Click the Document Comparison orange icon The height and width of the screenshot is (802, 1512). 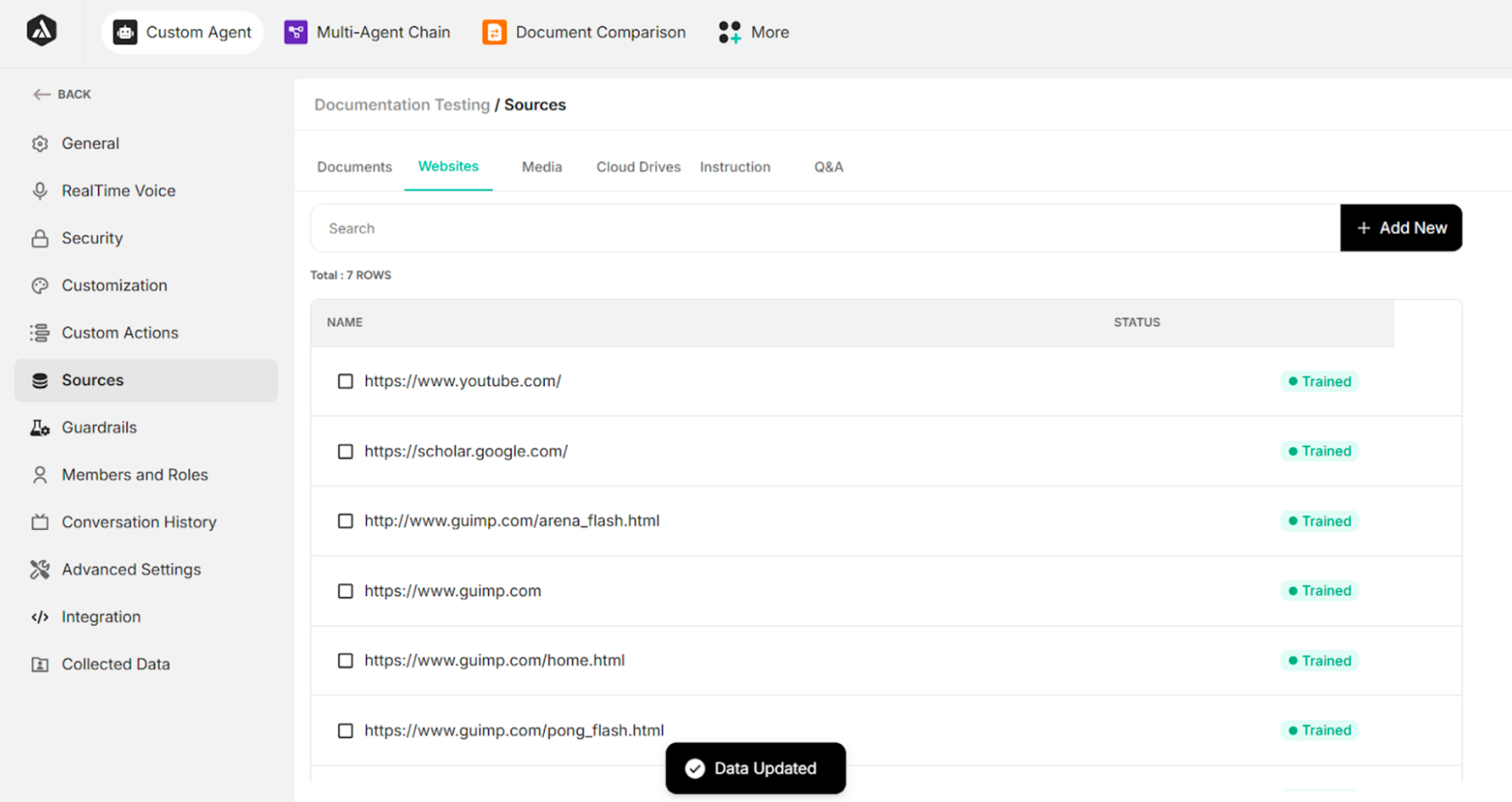pos(494,32)
